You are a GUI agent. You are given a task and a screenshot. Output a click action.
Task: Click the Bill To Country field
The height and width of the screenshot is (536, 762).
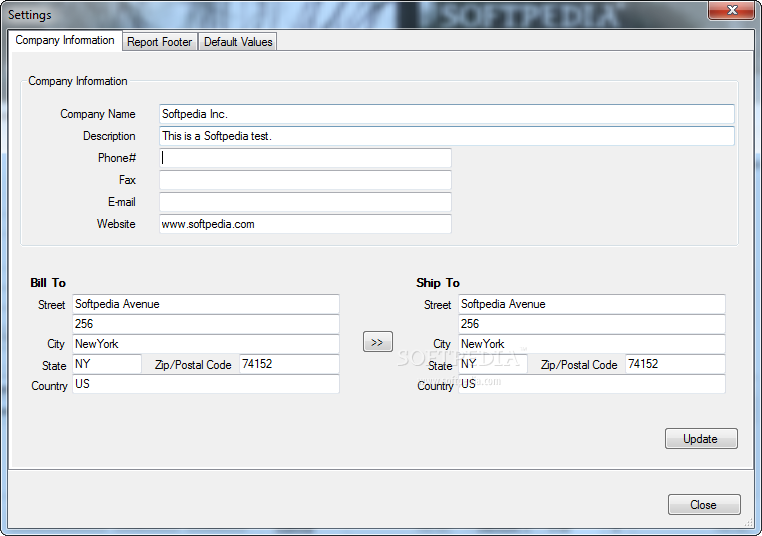pyautogui.click(x=206, y=384)
